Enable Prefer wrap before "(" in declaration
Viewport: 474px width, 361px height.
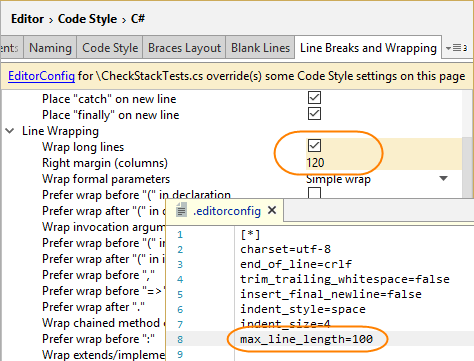point(314,192)
